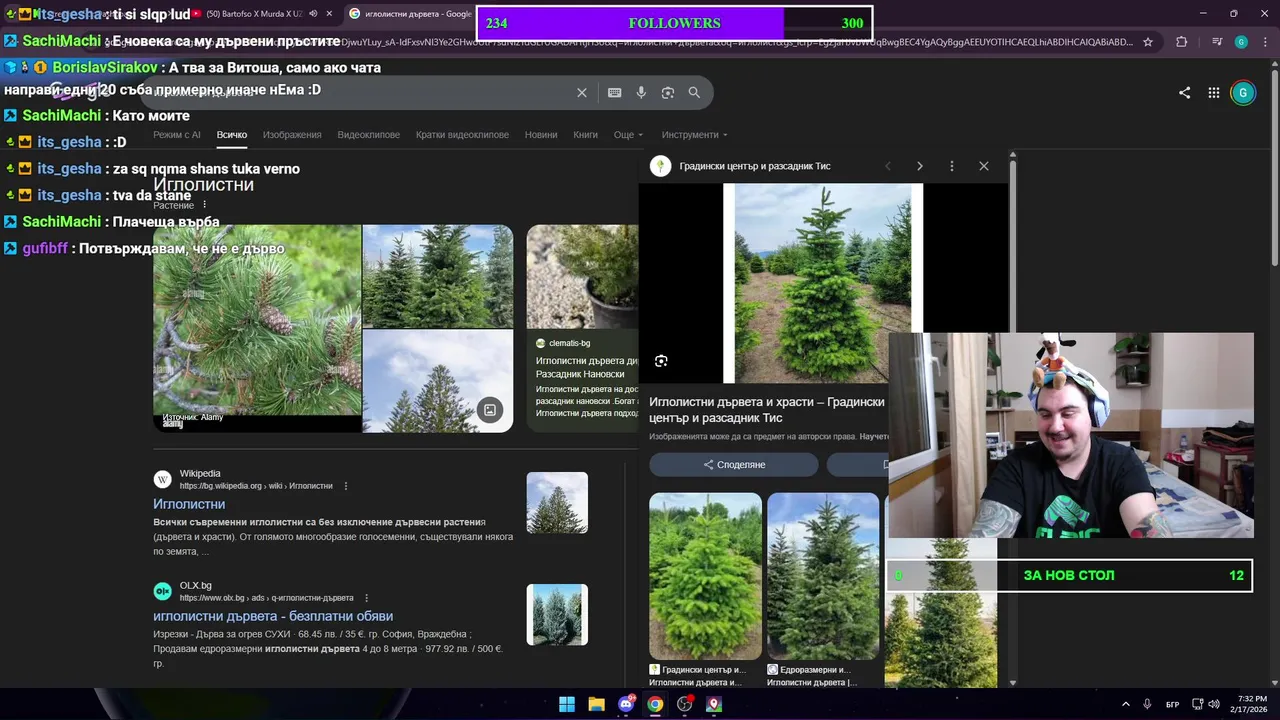Image resolution: width=1280 pixels, height=720 pixels.
Task: Open the Chrome three-dot menu
Action: (1265, 42)
